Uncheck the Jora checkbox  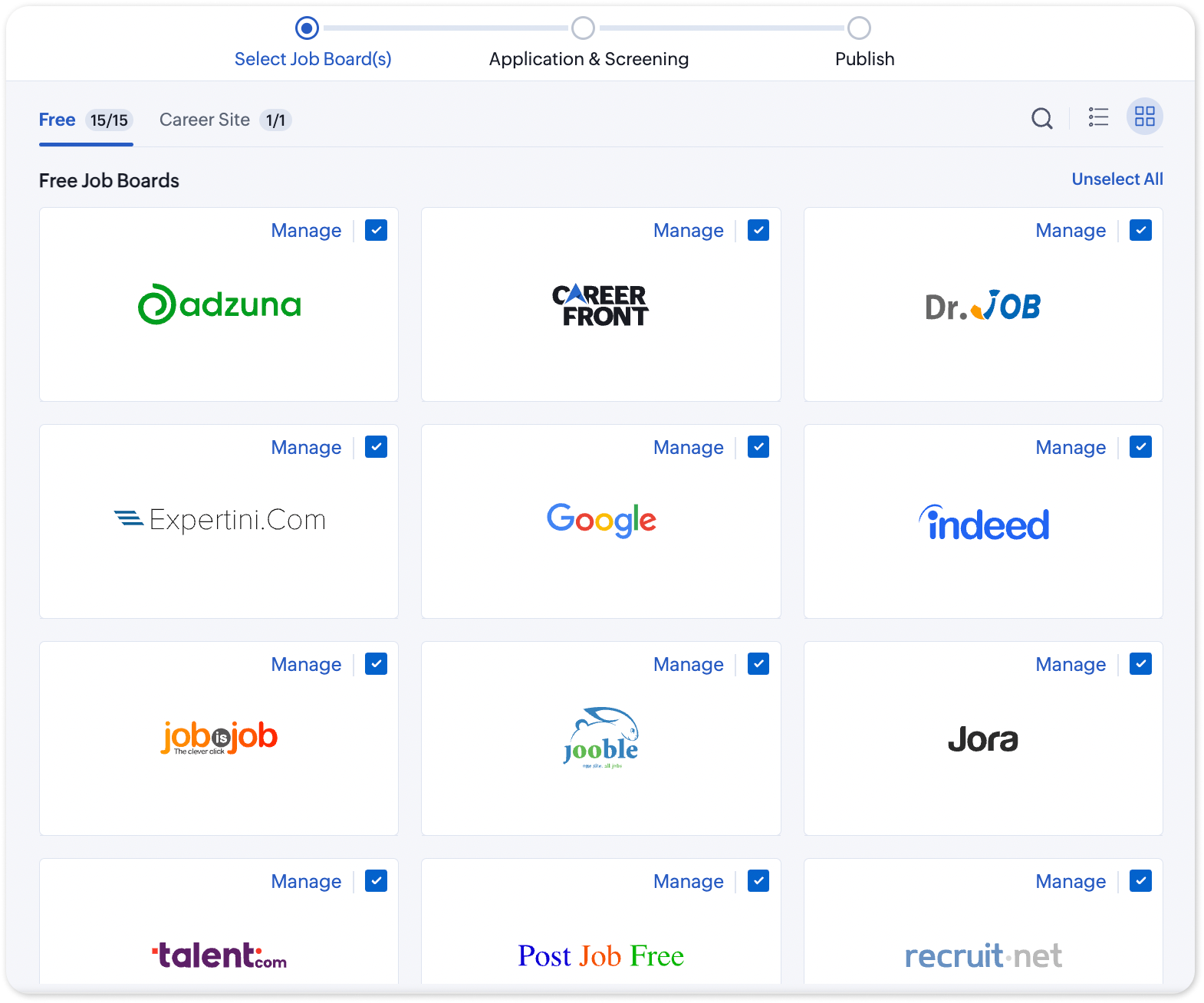click(x=1140, y=664)
